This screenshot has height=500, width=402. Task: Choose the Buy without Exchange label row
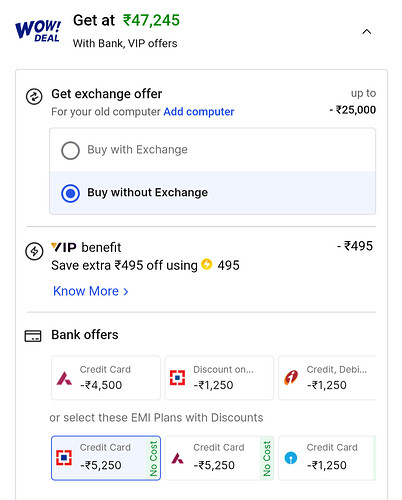click(213, 193)
